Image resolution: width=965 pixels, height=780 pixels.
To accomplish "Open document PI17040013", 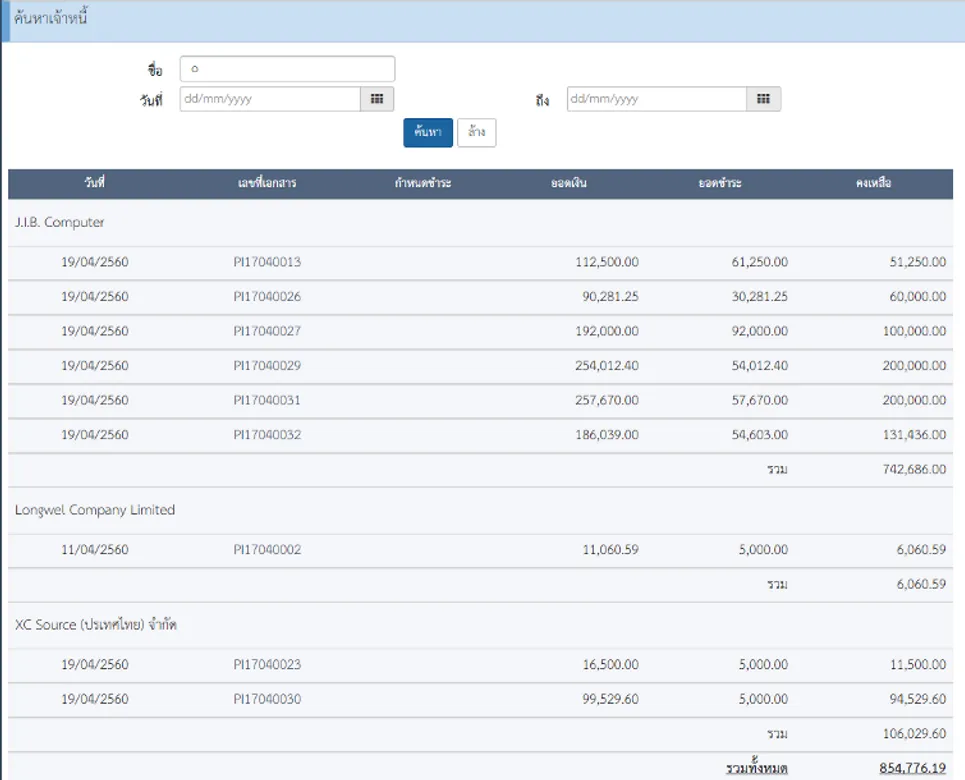I will pyautogui.click(x=267, y=262).
